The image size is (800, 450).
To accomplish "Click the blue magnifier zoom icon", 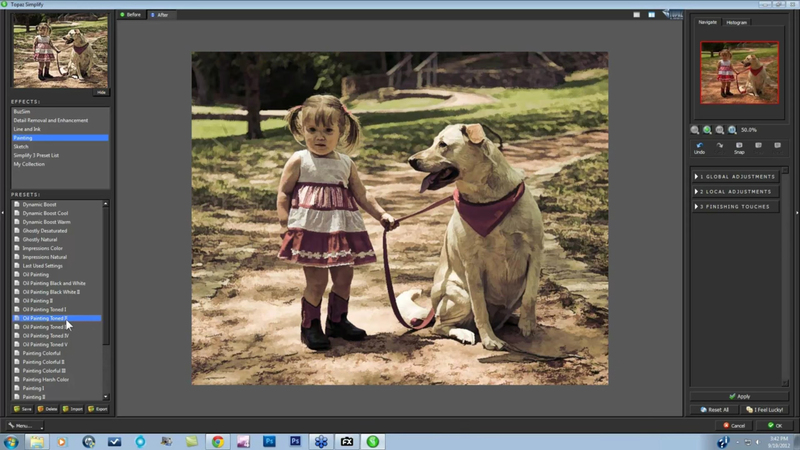I will 732,130.
